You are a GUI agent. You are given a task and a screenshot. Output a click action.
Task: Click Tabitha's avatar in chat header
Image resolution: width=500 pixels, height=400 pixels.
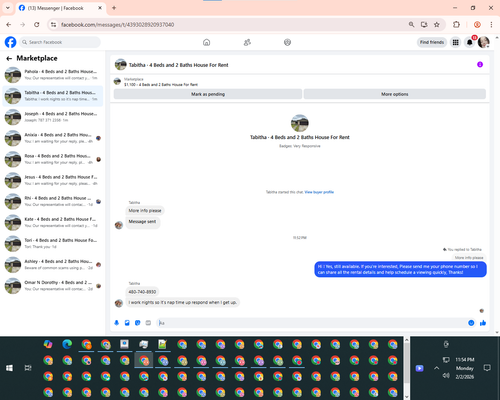coord(120,65)
